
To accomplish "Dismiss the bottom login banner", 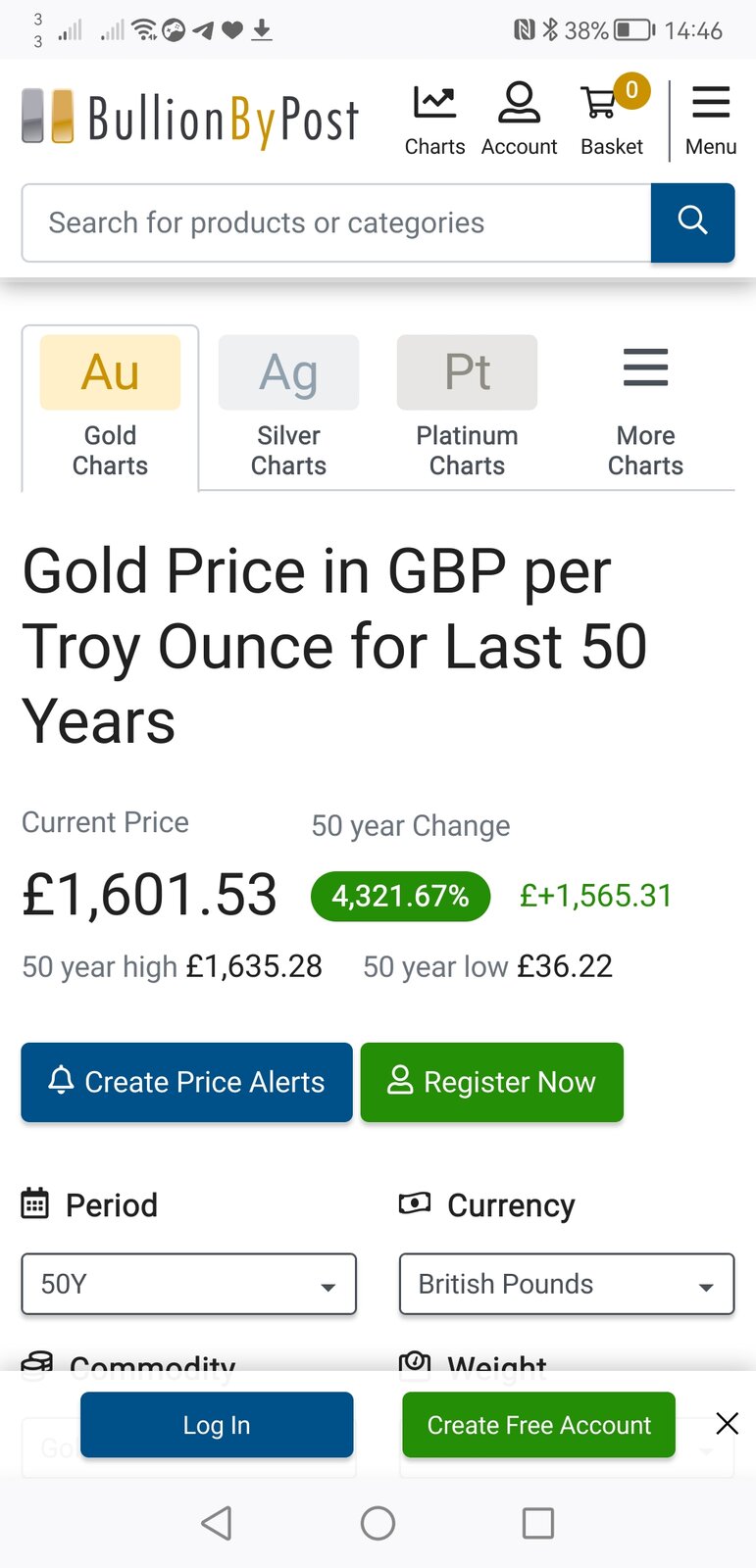I will tap(727, 1423).
